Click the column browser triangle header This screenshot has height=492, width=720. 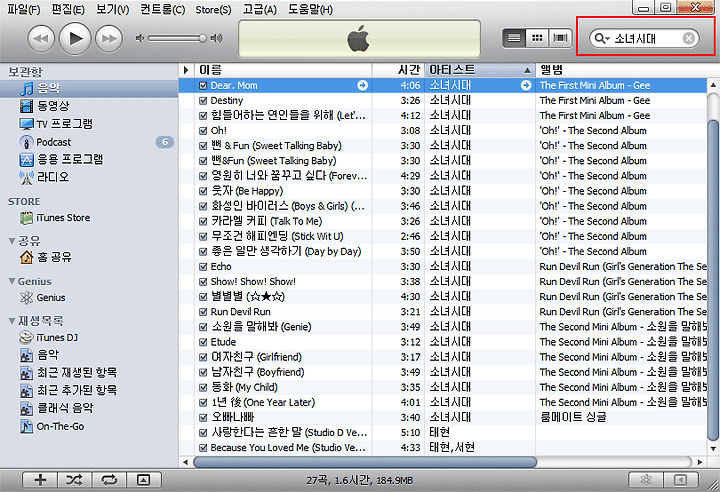pos(186,70)
